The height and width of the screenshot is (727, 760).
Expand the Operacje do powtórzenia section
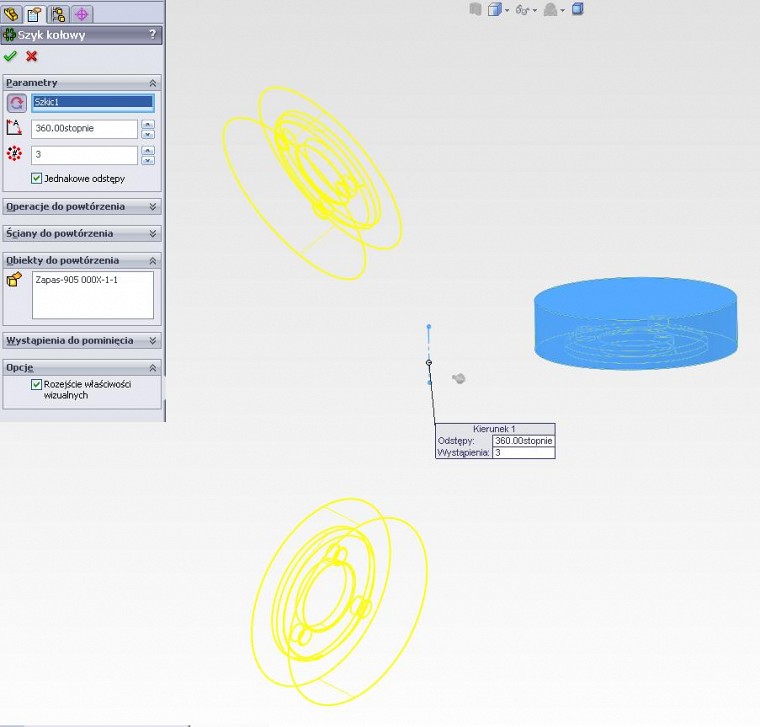(153, 206)
